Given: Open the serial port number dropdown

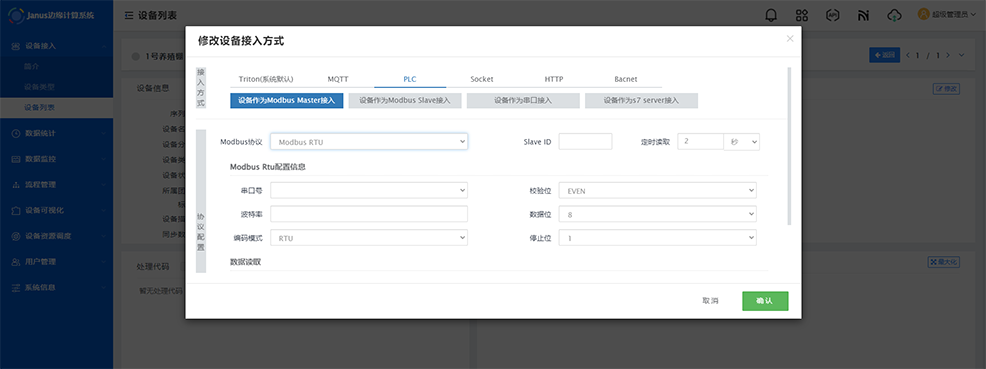Looking at the screenshot, I should pos(369,190).
